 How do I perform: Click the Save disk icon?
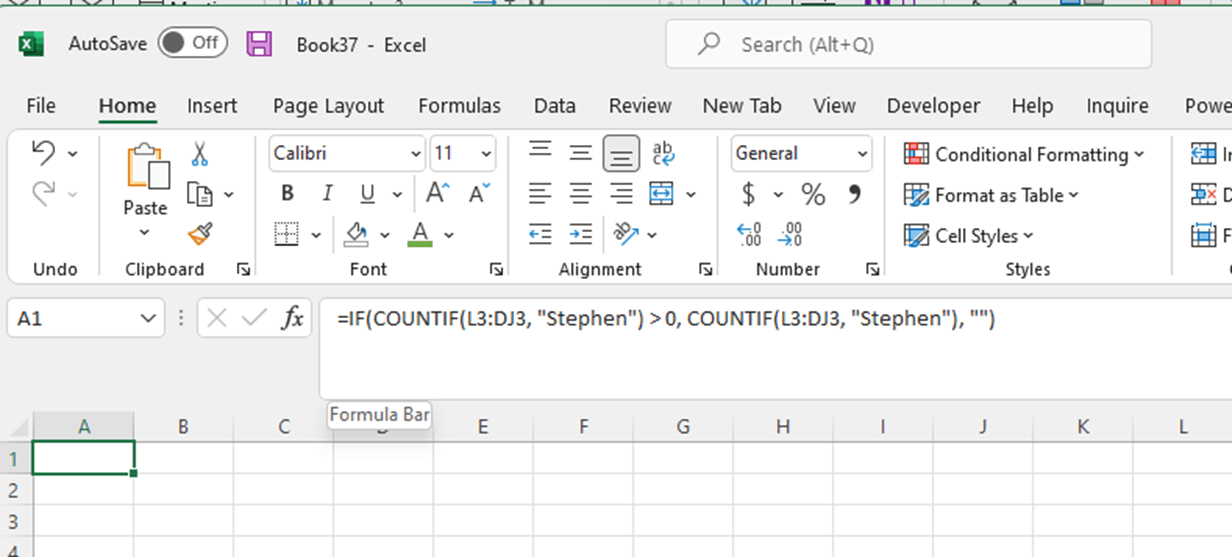click(259, 43)
